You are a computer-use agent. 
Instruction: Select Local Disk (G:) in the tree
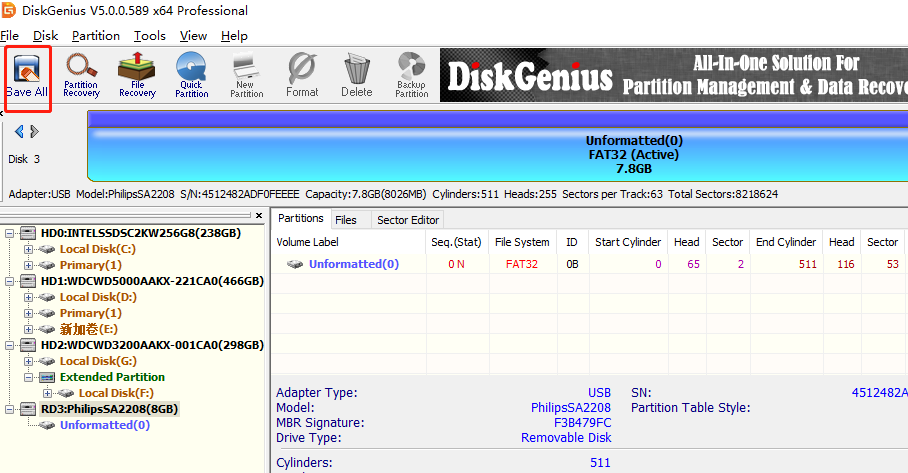point(97,361)
